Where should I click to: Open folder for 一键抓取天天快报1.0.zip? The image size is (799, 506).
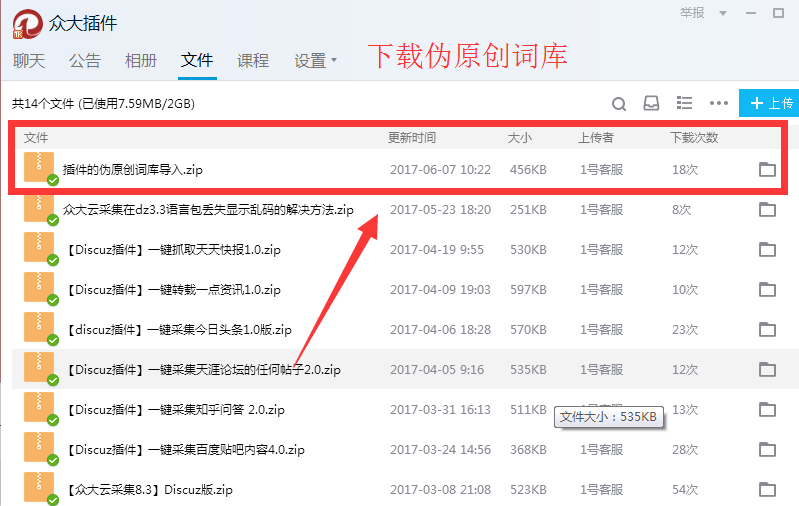pyautogui.click(x=767, y=250)
